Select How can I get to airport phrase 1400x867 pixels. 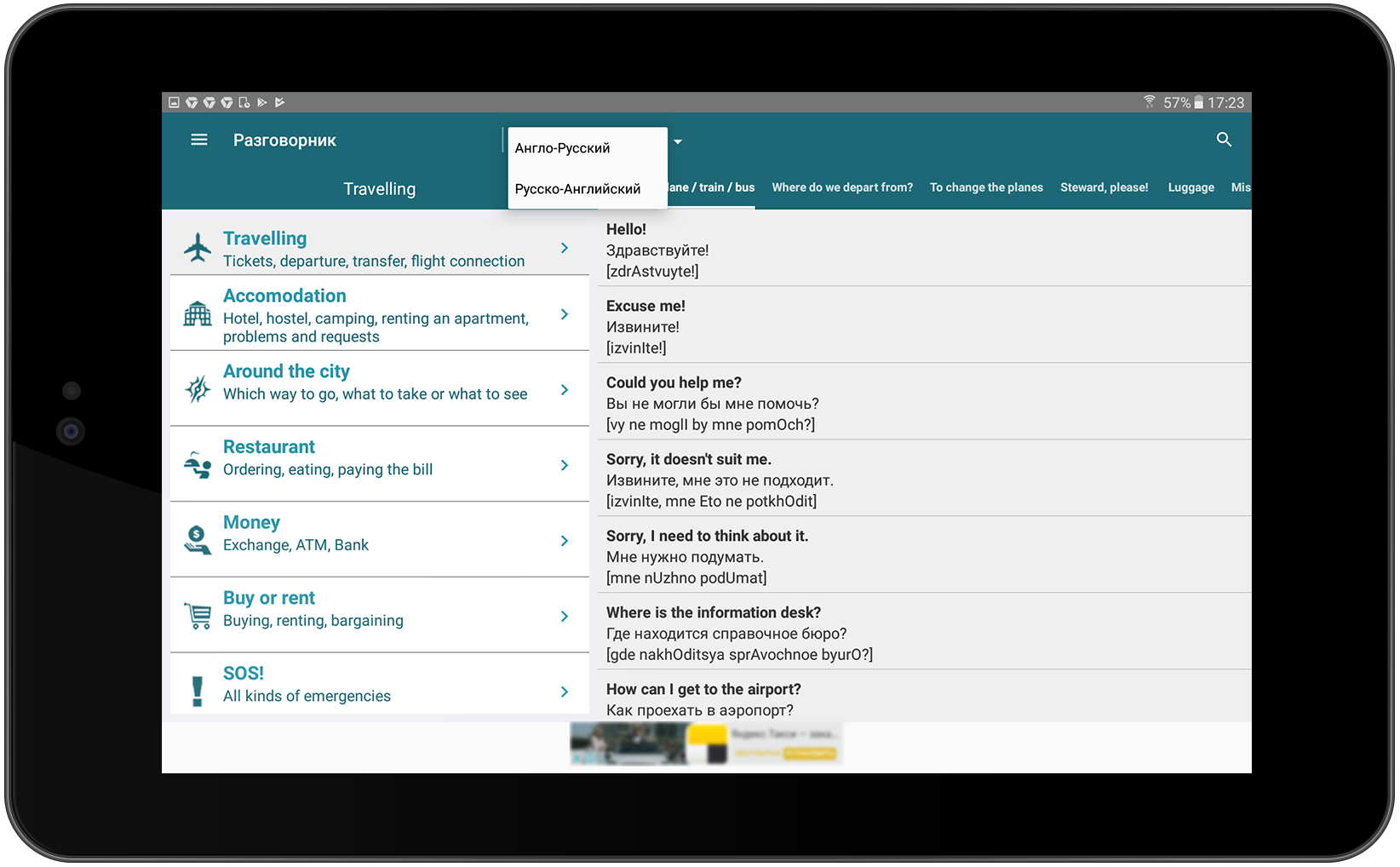[925, 697]
